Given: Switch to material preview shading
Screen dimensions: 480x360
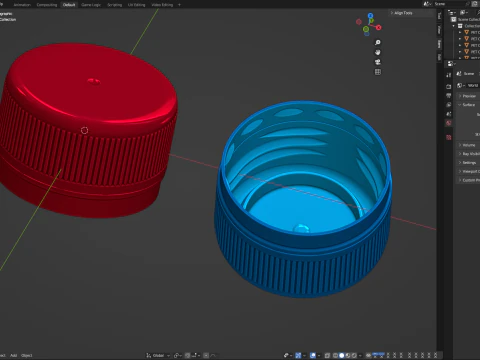Looking at the screenshot, I should coord(348,355).
